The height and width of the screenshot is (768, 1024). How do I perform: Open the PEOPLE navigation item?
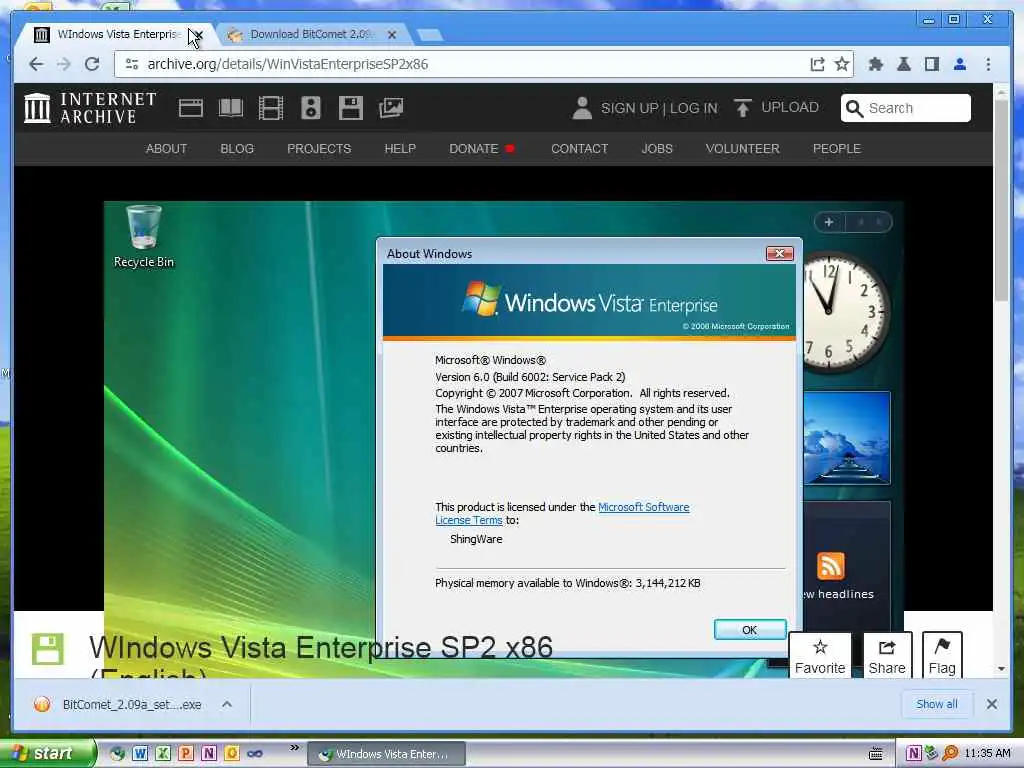(x=837, y=149)
